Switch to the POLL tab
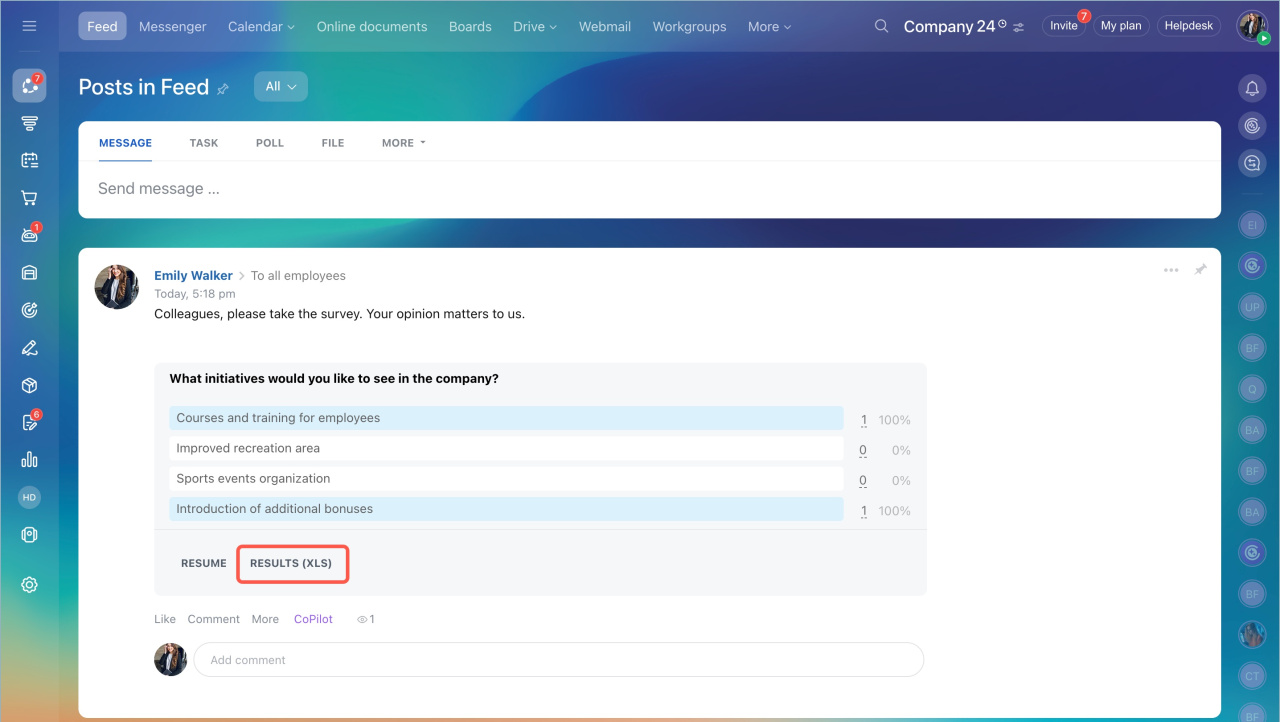The width and height of the screenshot is (1280, 722). coord(270,143)
